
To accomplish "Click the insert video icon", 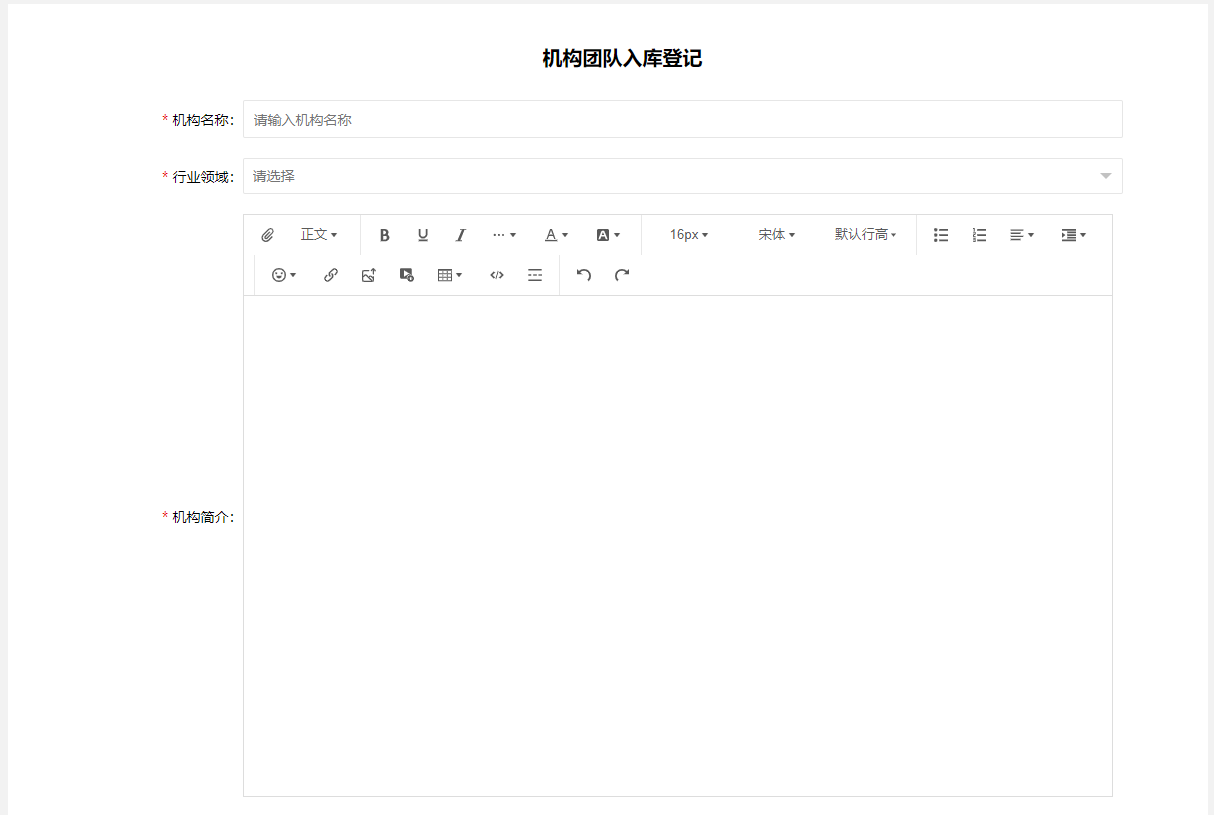I will point(407,275).
